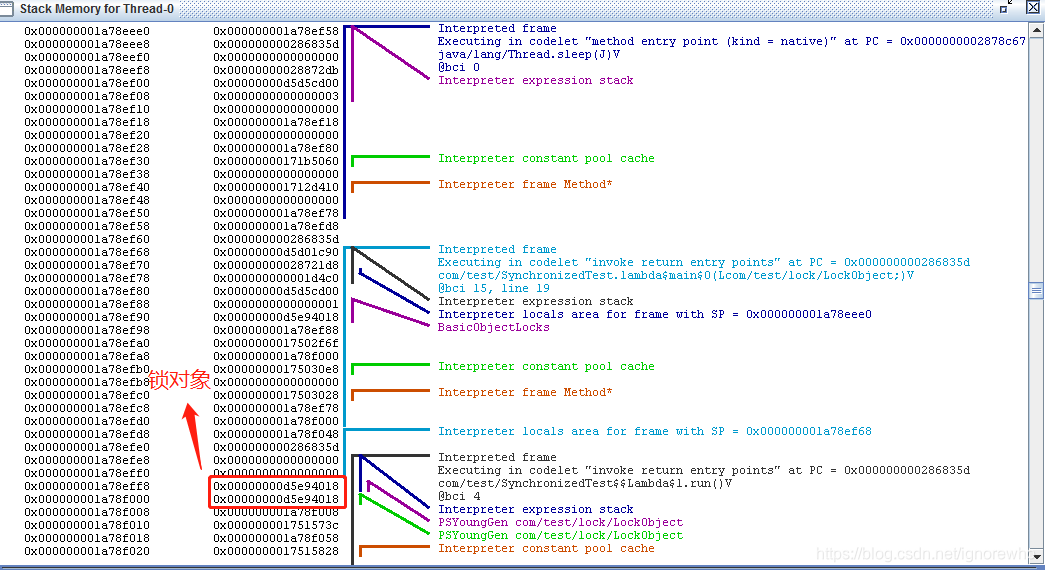Click value 0x00000000028721d8 in the middle column

pos(276,265)
